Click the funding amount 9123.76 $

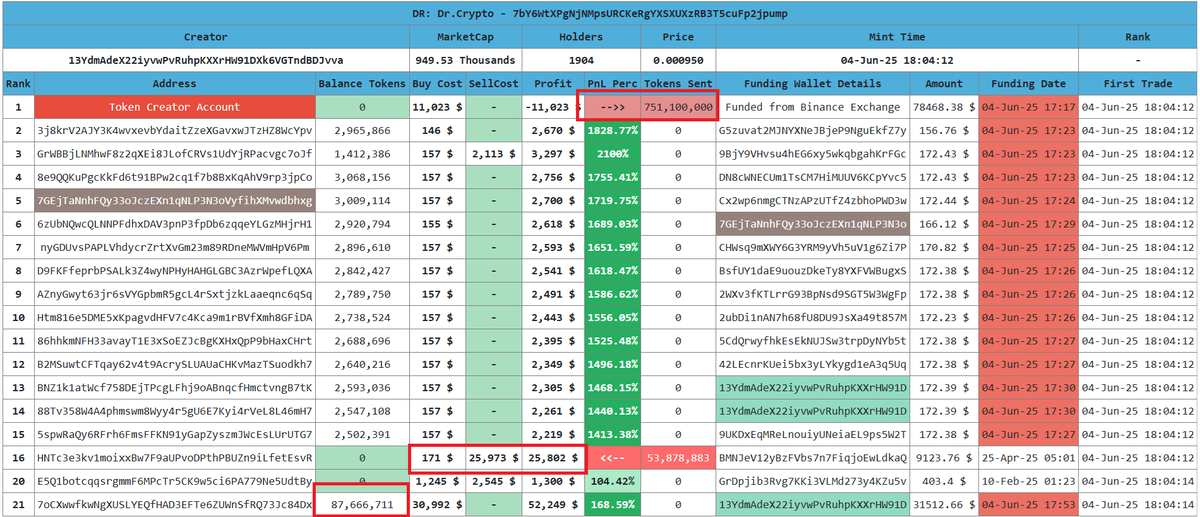click(x=943, y=458)
